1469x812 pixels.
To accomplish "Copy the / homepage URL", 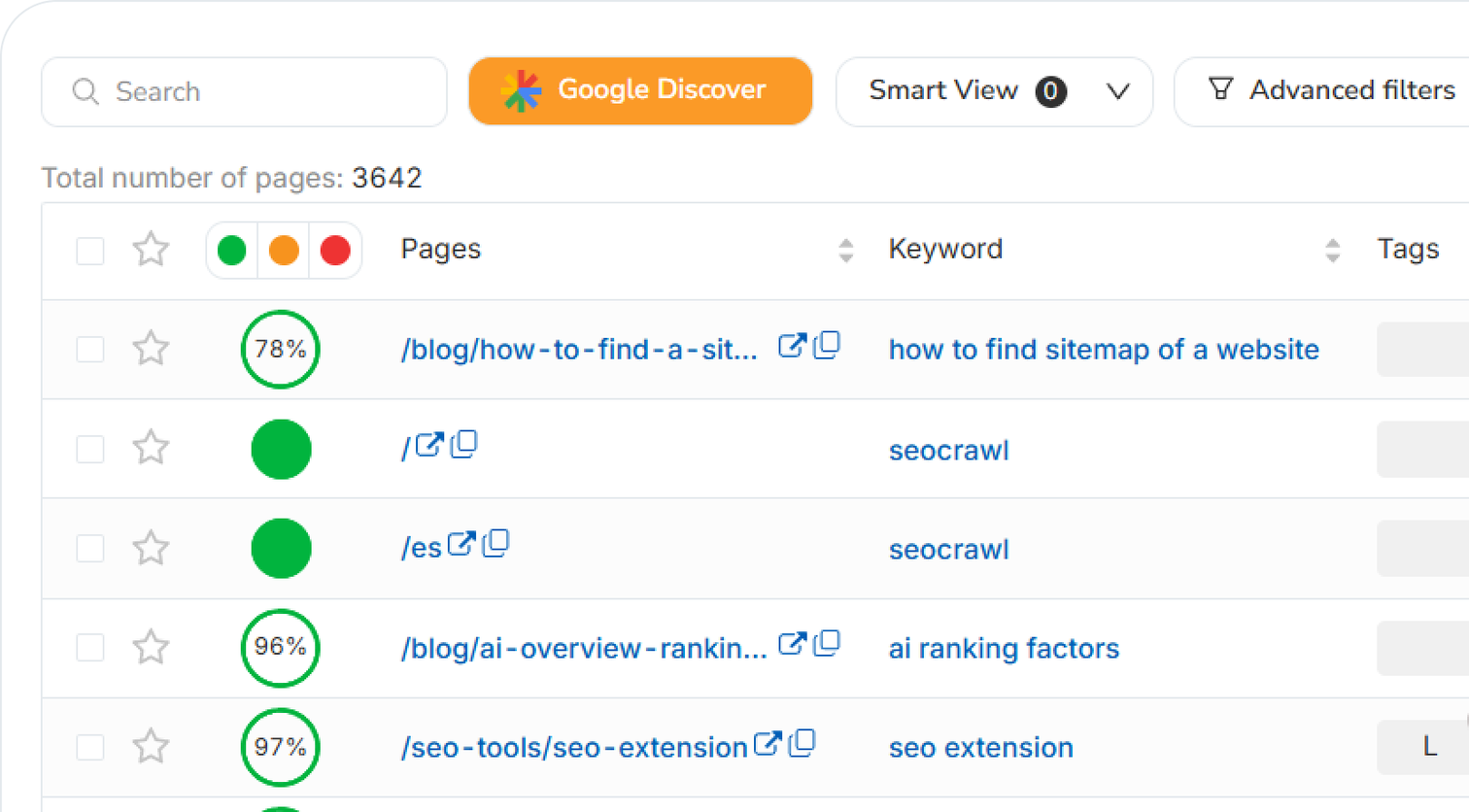I will coord(464,444).
